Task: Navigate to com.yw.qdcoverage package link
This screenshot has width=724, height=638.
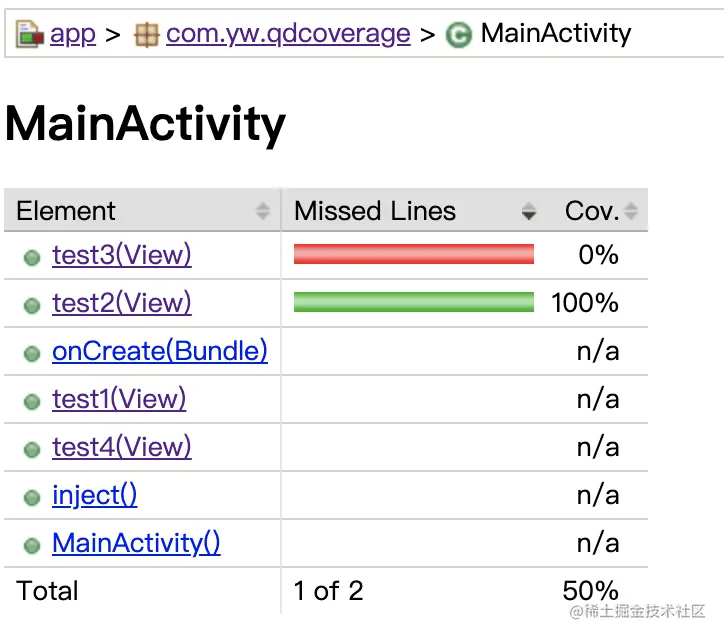Action: coord(288,34)
